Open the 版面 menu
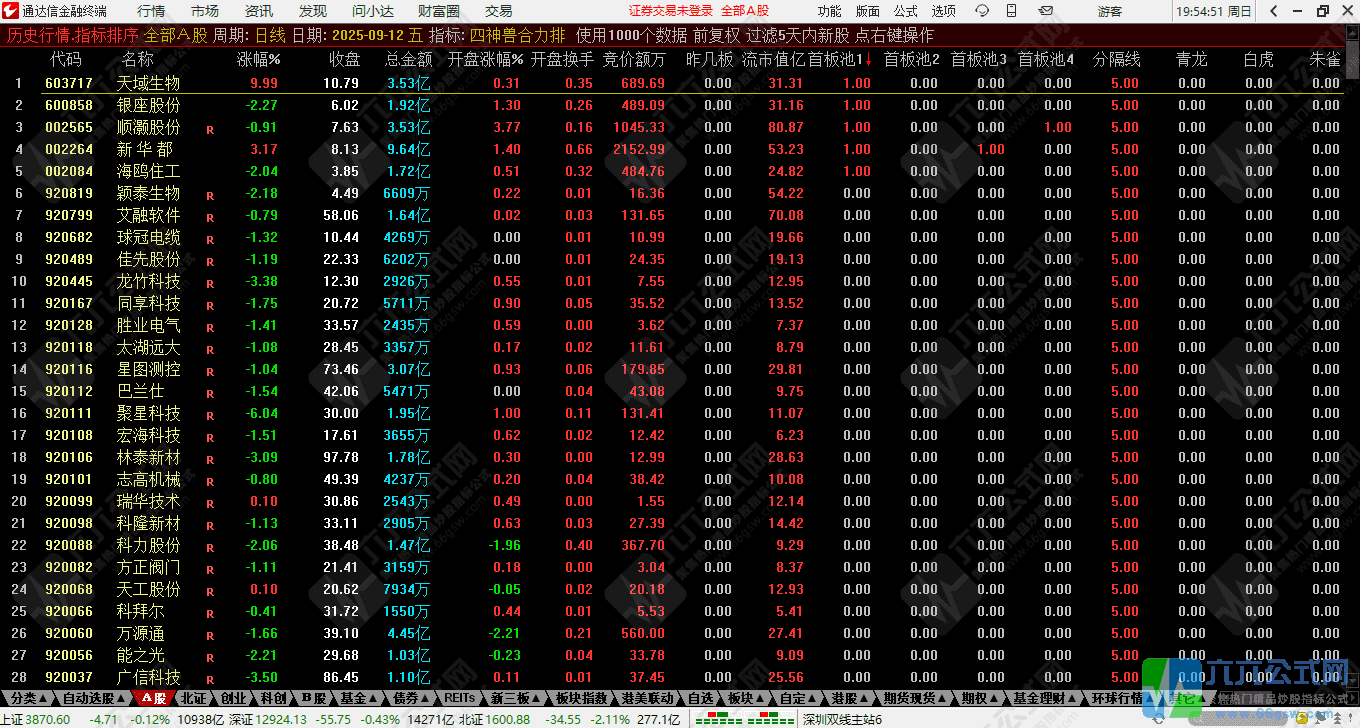The height and width of the screenshot is (728, 1360). (x=868, y=11)
